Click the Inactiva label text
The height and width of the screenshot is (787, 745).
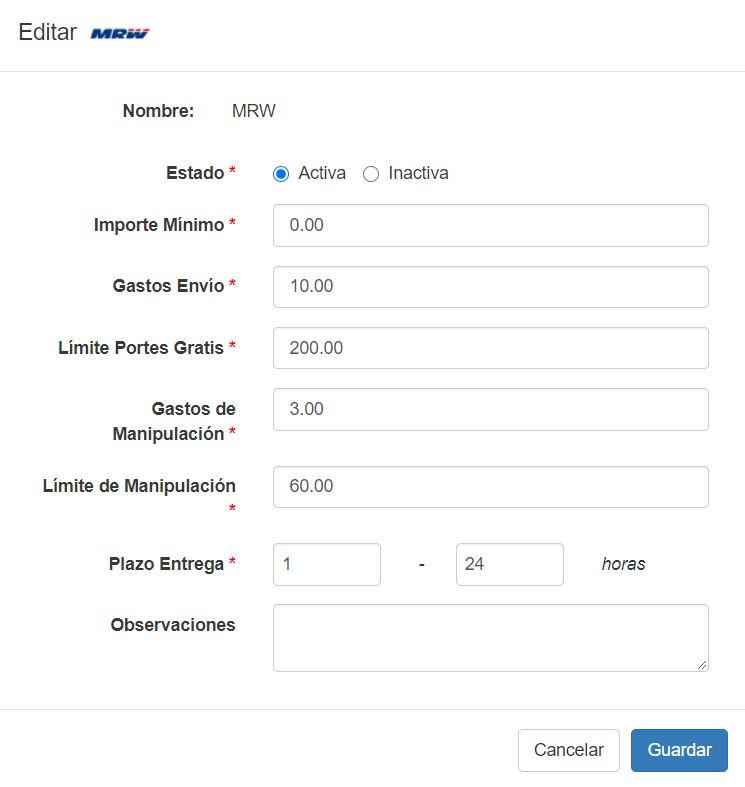[418, 173]
